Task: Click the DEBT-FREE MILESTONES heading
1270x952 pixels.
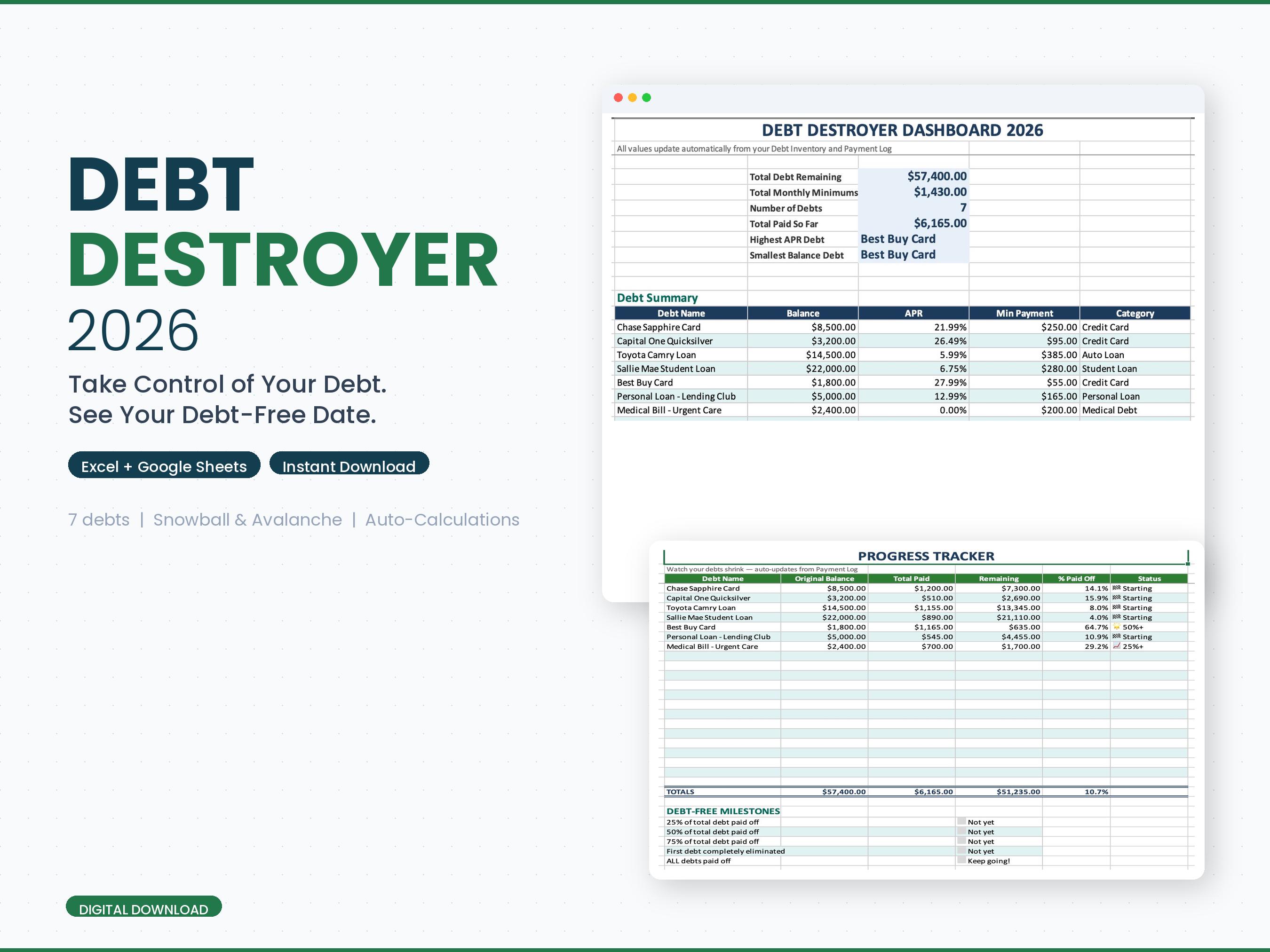Action: (x=723, y=811)
